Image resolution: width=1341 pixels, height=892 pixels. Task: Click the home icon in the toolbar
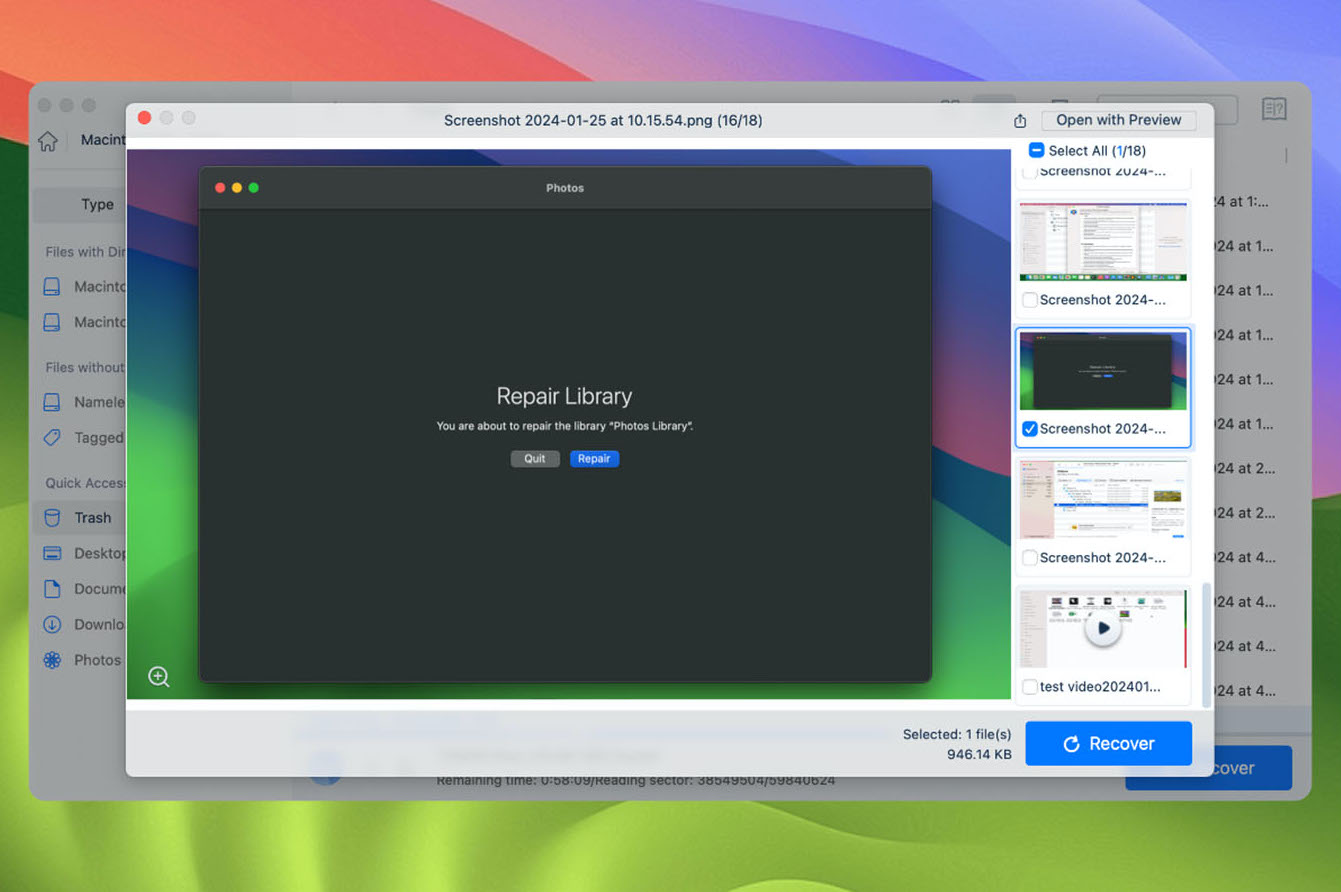click(x=47, y=141)
